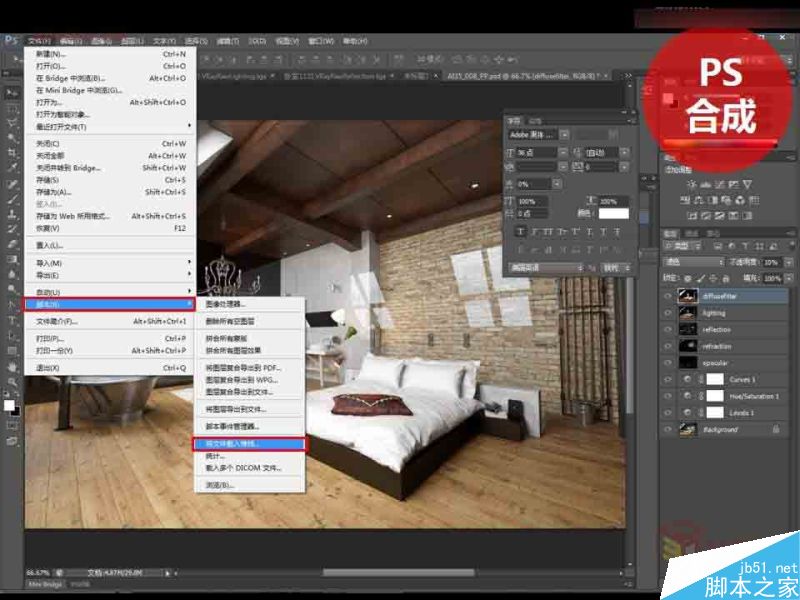This screenshot has width=800, height=600.
Task: Choose the Save As entry with Shift+Ctrl+S
Action: click(x=110, y=192)
